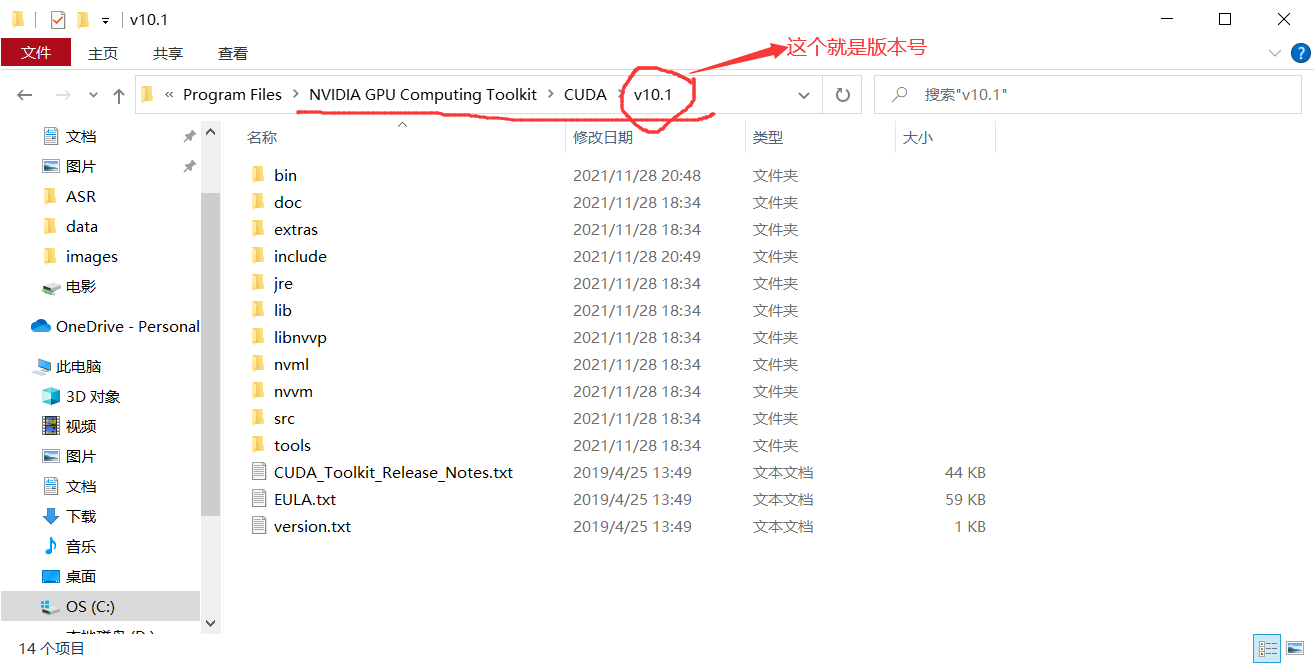
Task: Expand the ribbon with chevron
Action: pyautogui.click(x=1274, y=53)
